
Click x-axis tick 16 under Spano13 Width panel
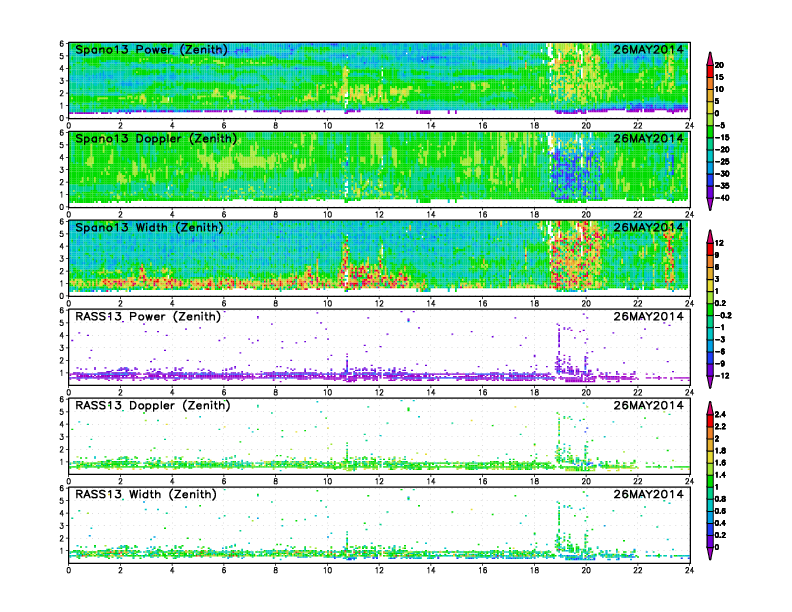482,303
